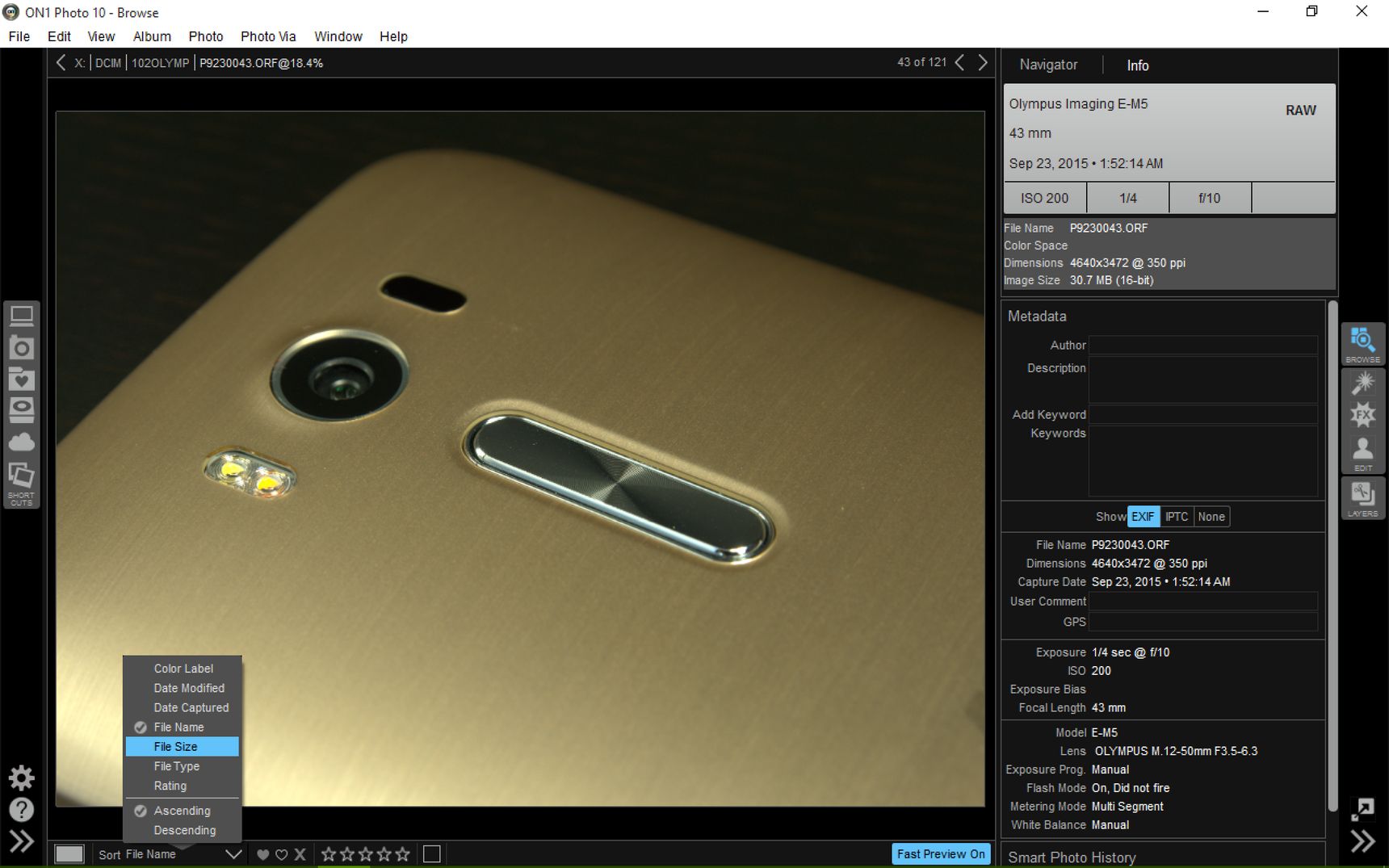
Task: Open the Browse module icon
Action: 1362,344
